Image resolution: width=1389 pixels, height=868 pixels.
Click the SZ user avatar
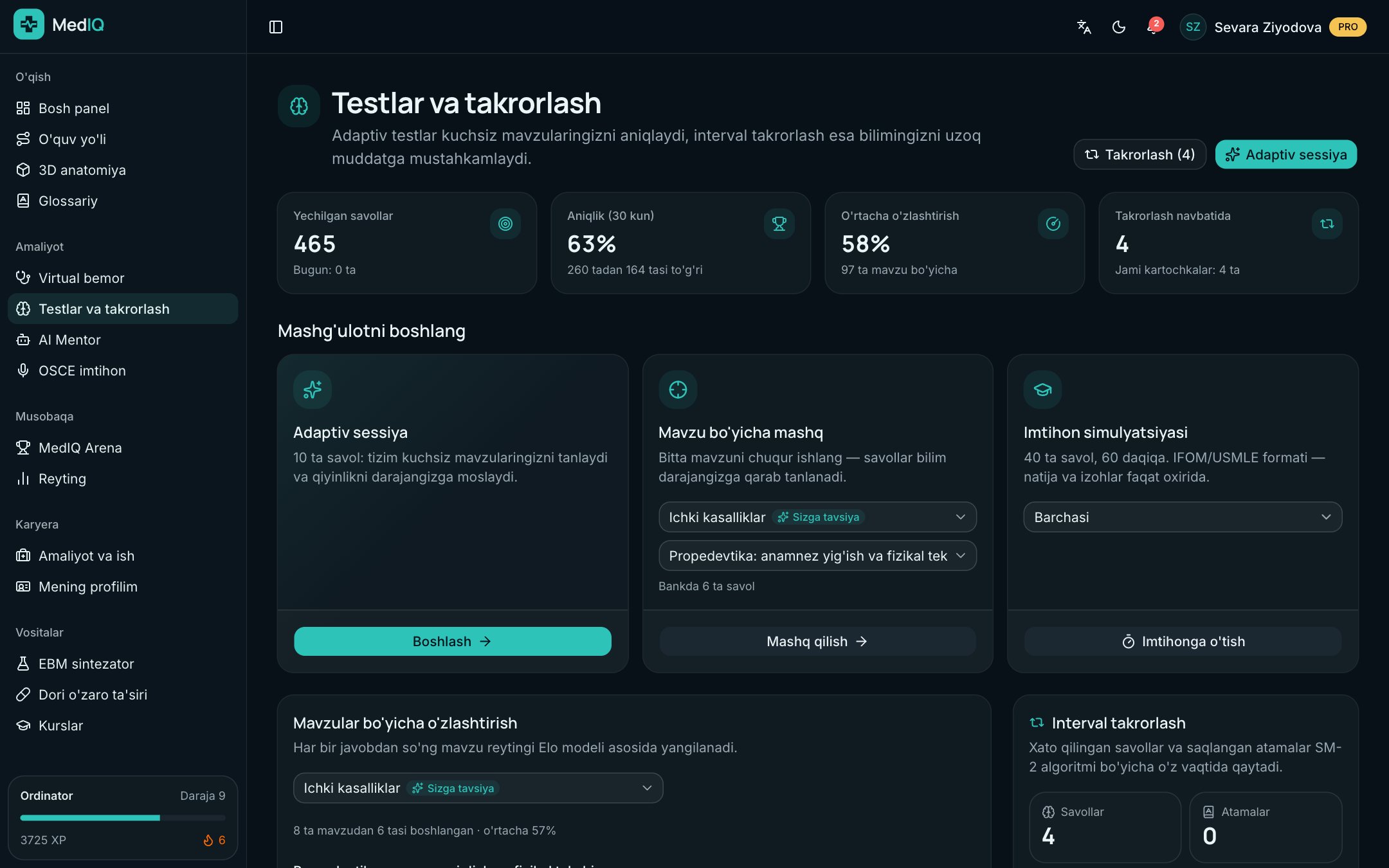coord(1193,27)
